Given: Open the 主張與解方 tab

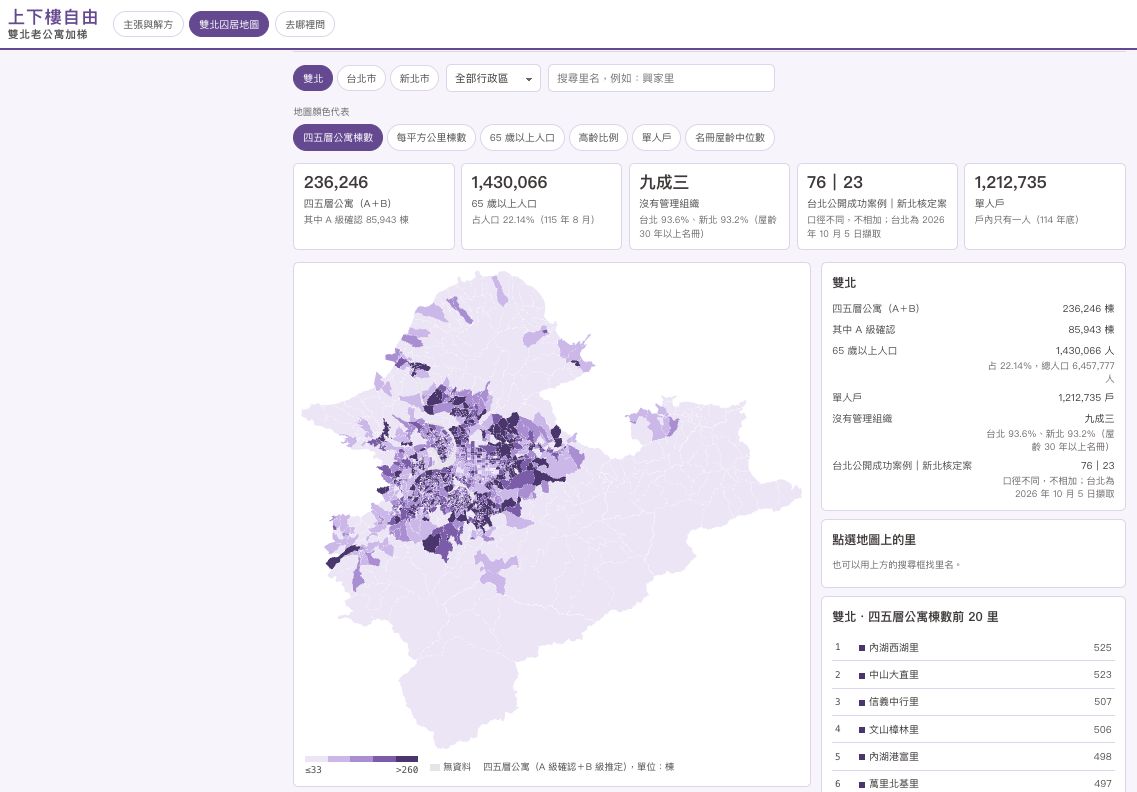Looking at the screenshot, I should tap(148, 24).
